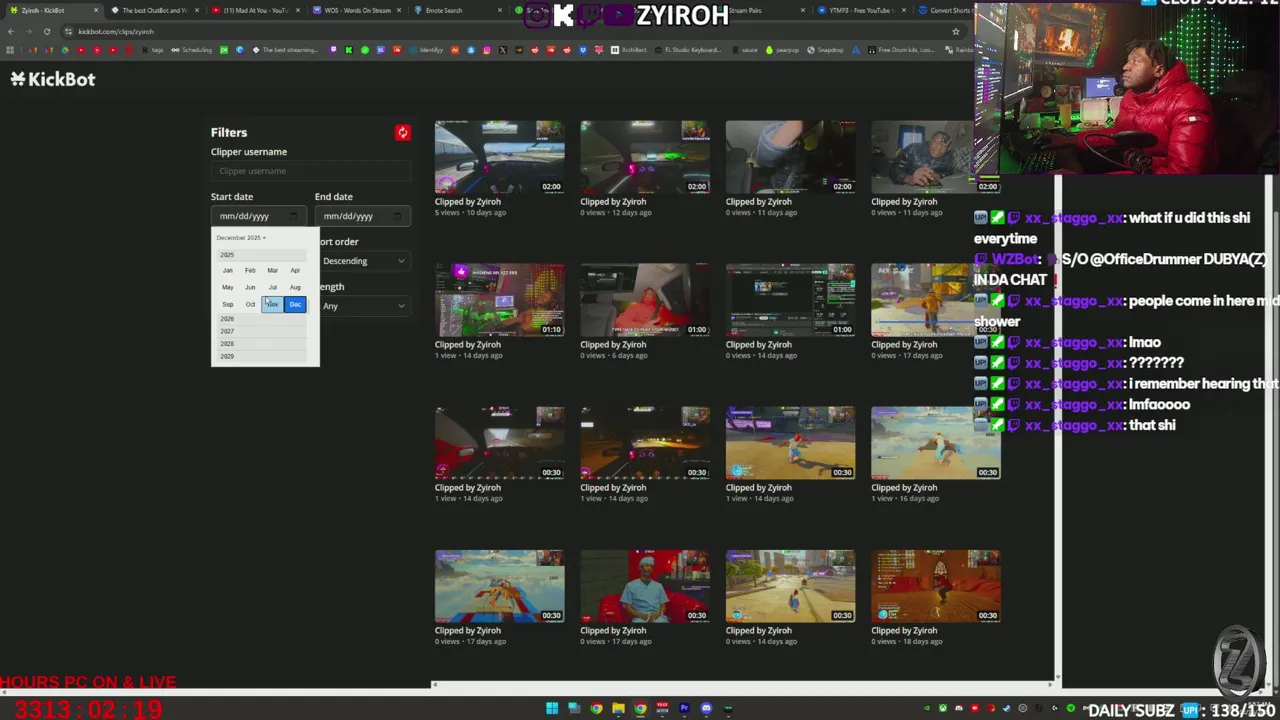Image resolution: width=1280 pixels, height=720 pixels.
Task: Expand year 2029 in the date picker
Action: (262, 356)
